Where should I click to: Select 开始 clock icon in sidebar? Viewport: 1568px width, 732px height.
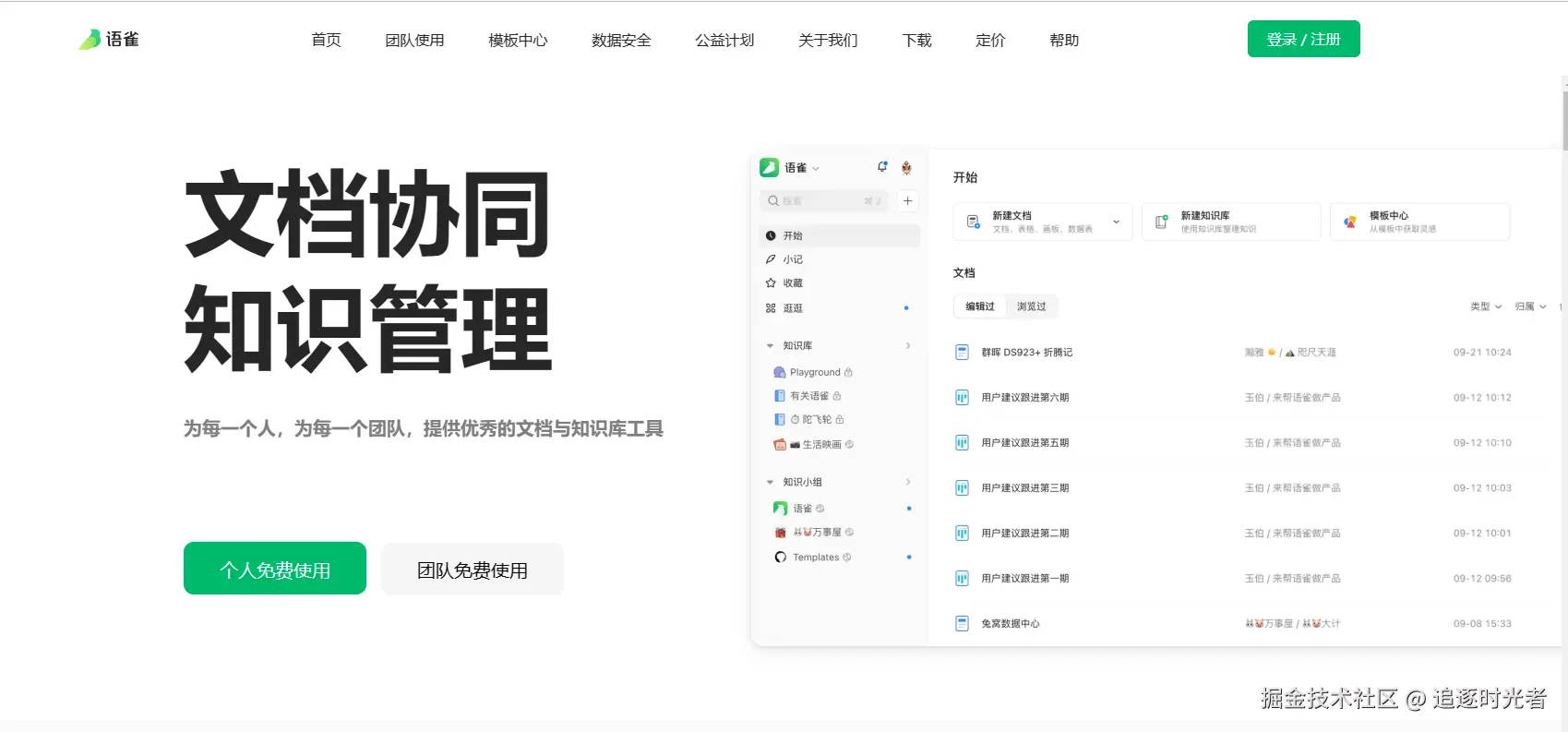click(x=771, y=235)
